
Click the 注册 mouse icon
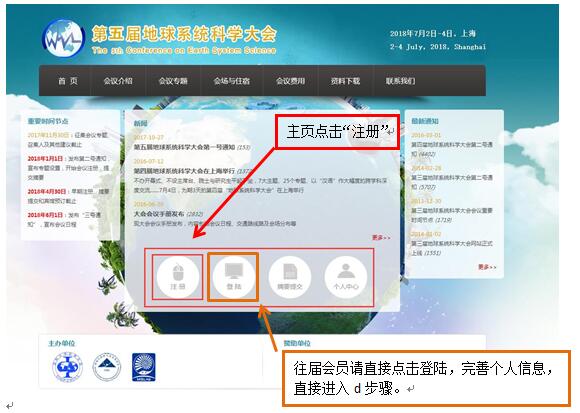[178, 277]
